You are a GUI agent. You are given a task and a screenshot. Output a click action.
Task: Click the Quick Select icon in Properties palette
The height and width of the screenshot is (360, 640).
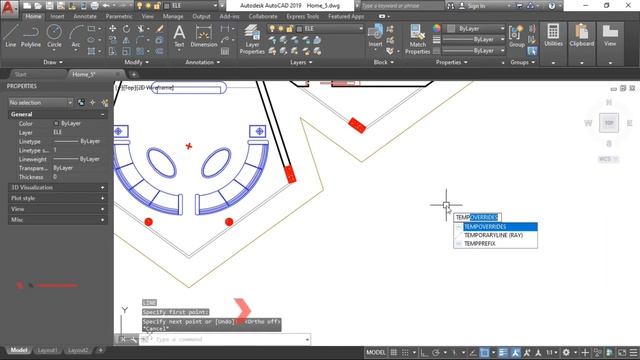point(105,102)
